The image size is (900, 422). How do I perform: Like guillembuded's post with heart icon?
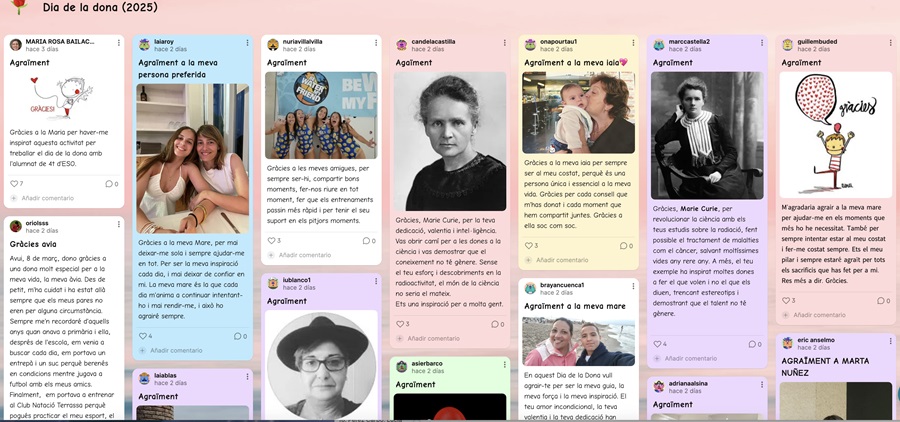[x=786, y=300]
